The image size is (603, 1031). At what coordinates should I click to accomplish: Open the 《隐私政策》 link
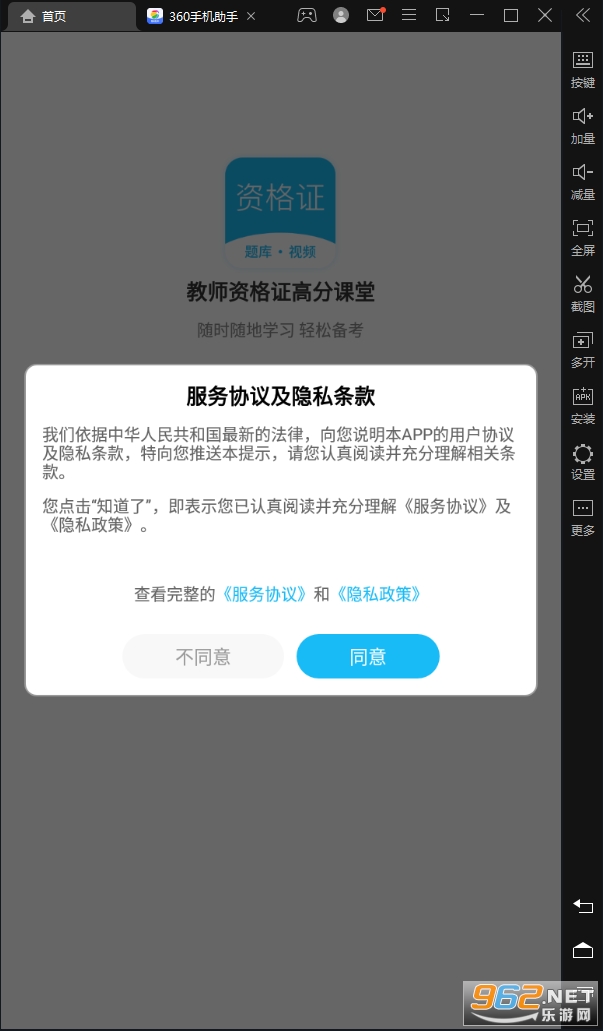(x=378, y=594)
